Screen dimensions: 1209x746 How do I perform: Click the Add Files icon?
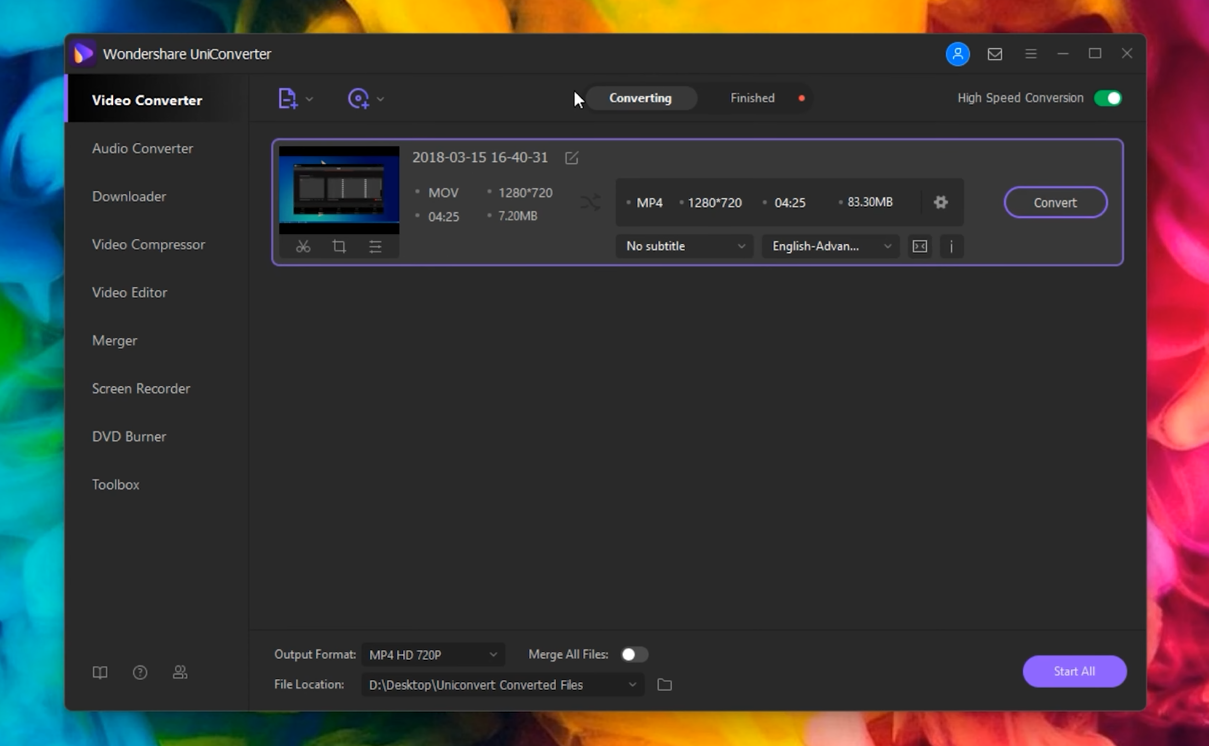[x=287, y=98]
